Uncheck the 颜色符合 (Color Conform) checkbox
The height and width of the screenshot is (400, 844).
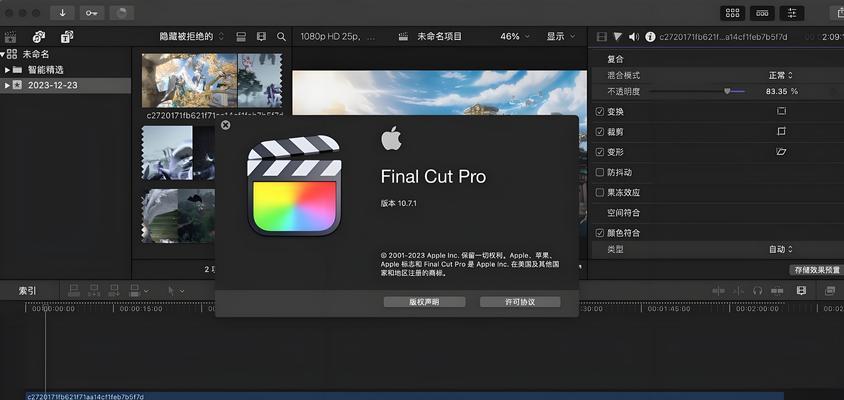600,233
